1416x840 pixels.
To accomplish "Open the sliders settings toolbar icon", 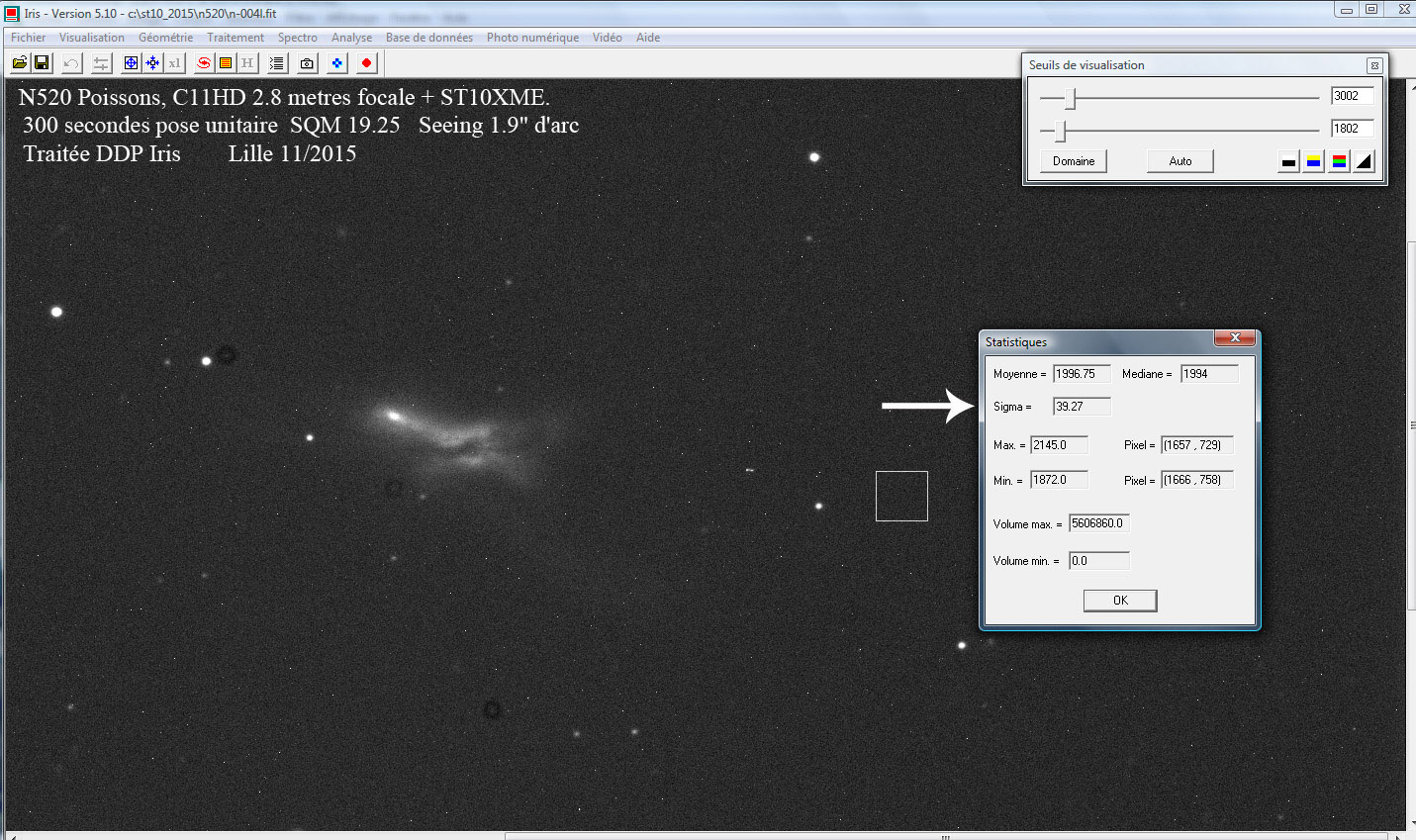I will pyautogui.click(x=101, y=63).
